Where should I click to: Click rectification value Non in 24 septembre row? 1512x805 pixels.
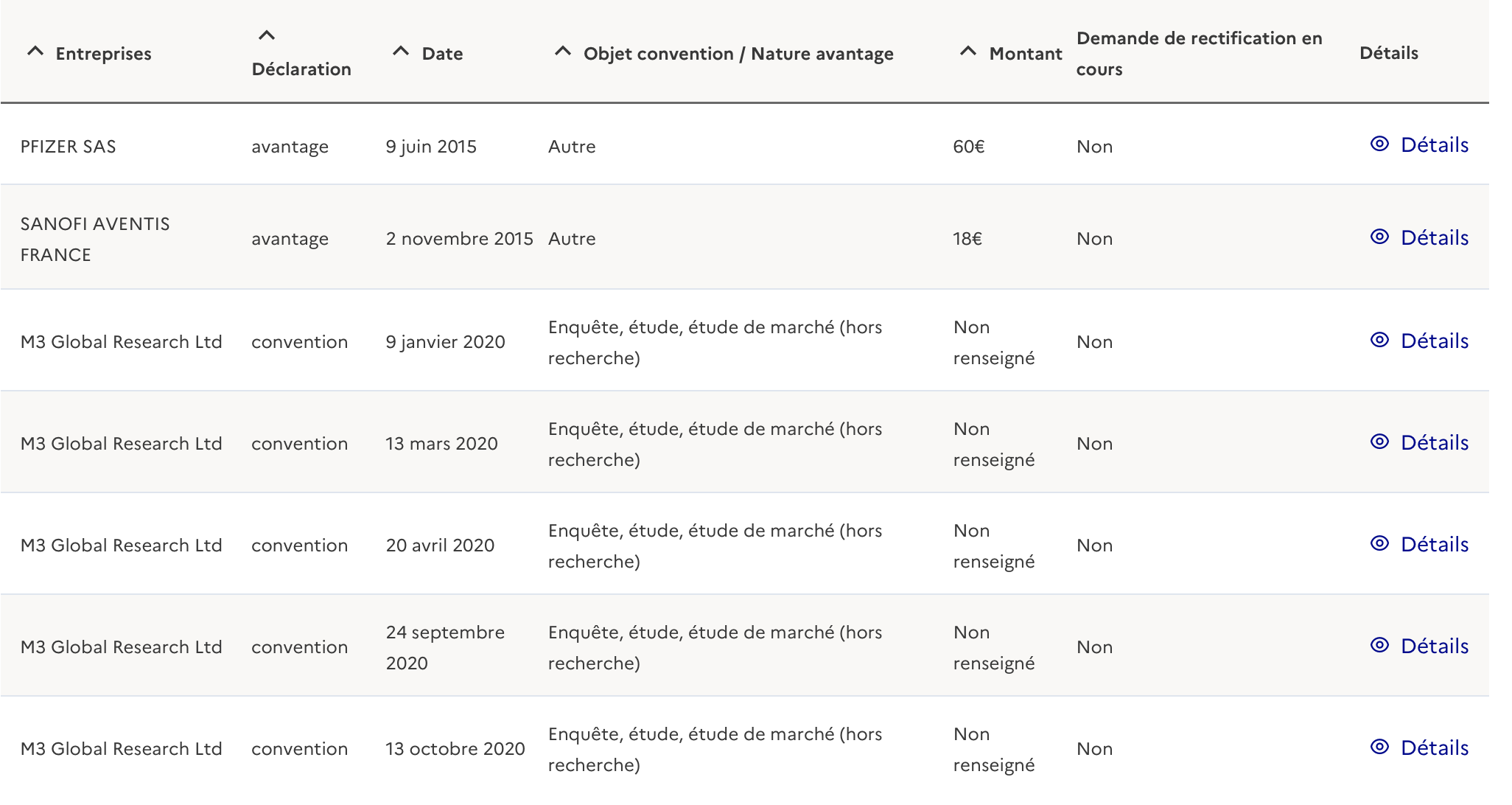click(x=1094, y=647)
